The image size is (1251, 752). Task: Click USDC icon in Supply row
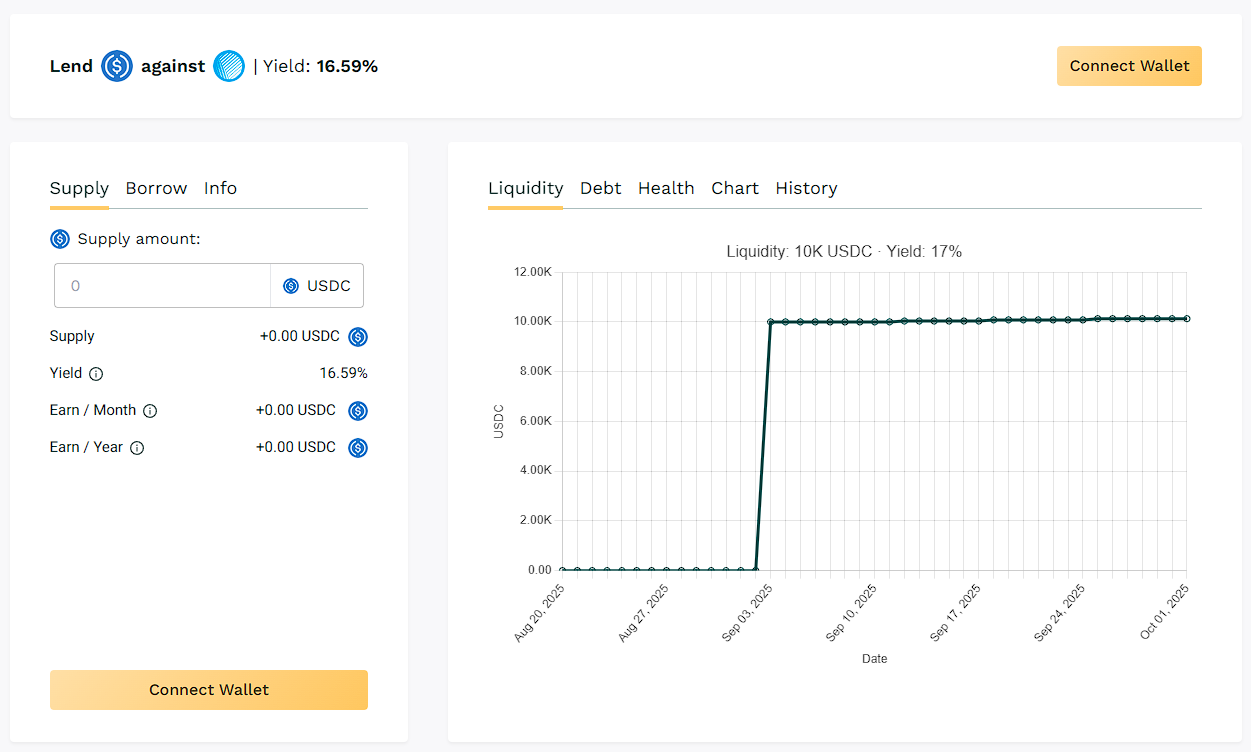pyautogui.click(x=358, y=337)
